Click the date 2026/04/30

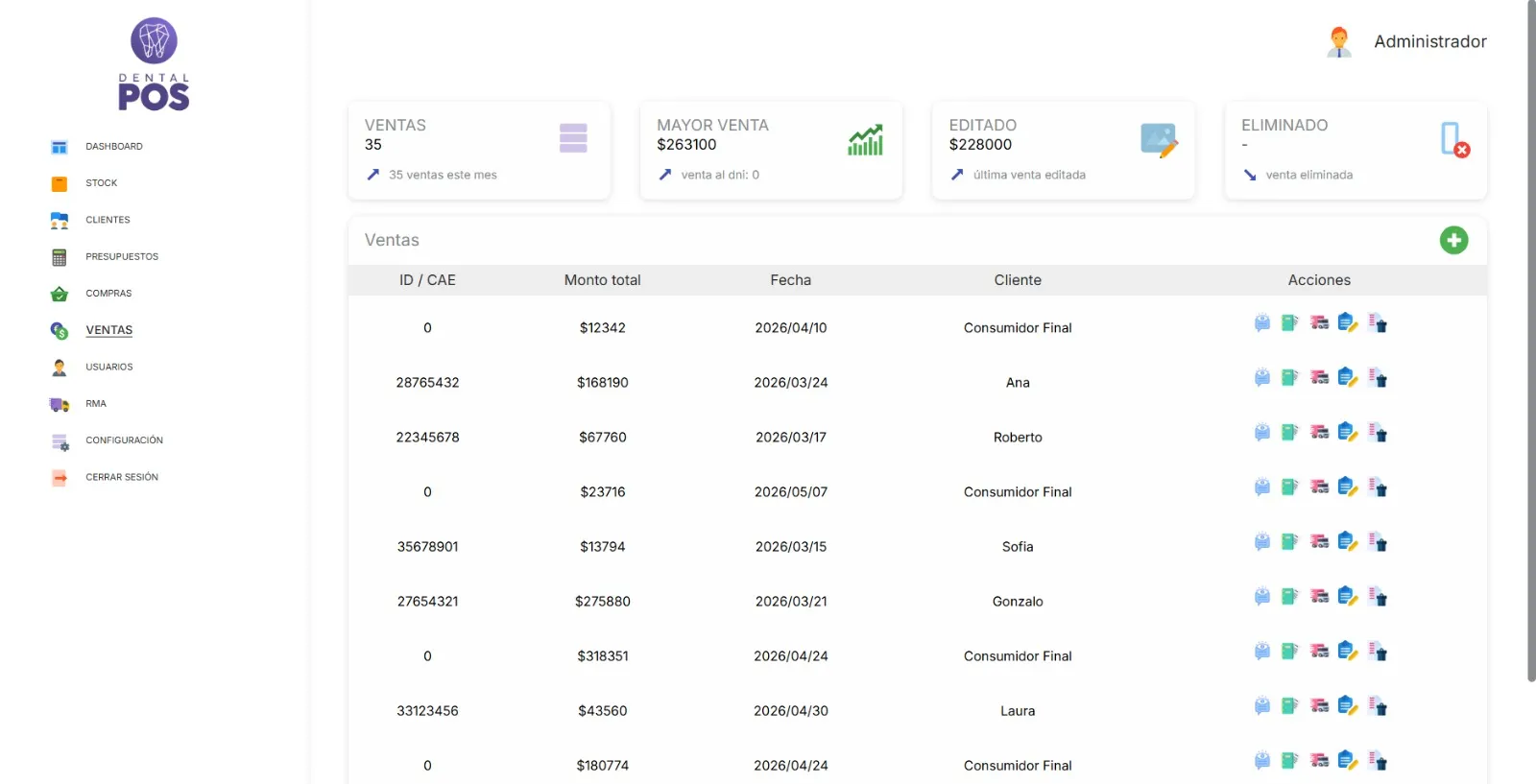click(x=791, y=710)
